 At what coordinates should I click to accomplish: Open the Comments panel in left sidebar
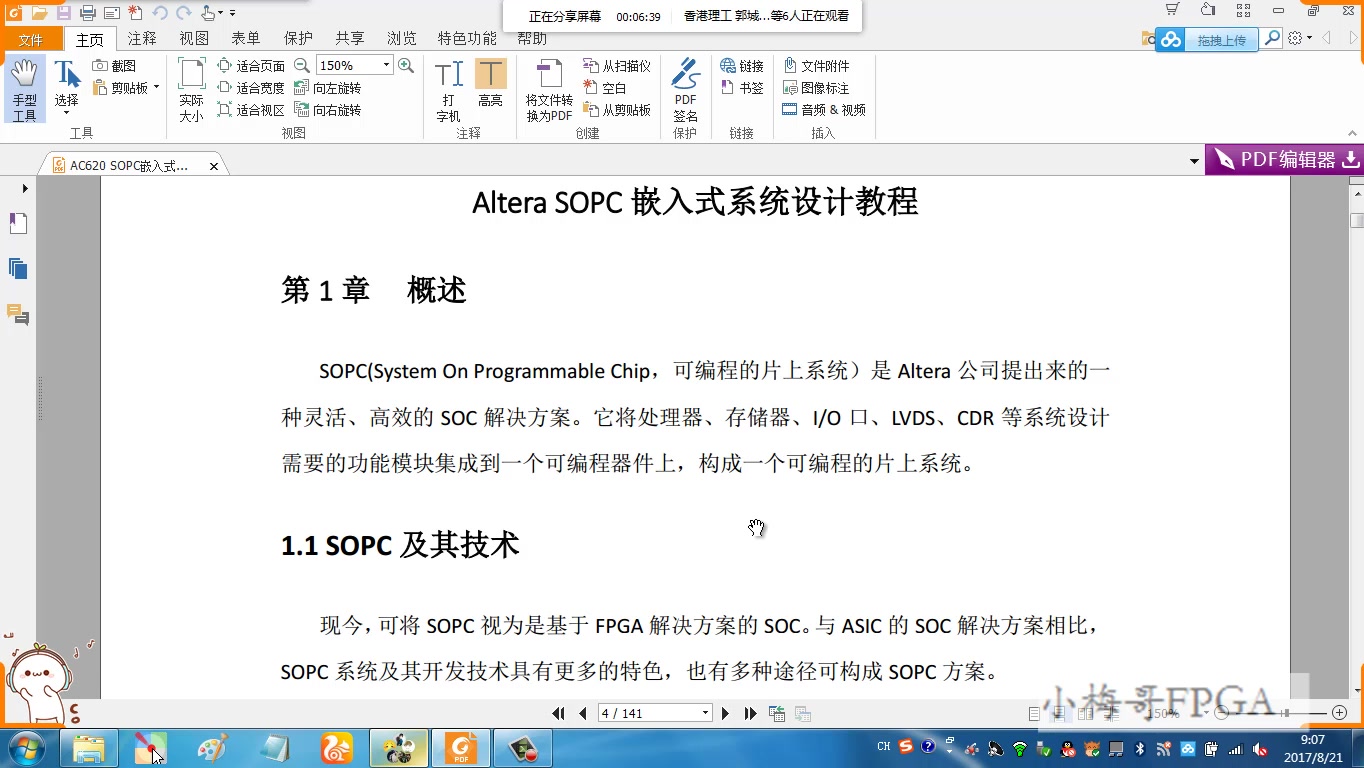[18, 314]
